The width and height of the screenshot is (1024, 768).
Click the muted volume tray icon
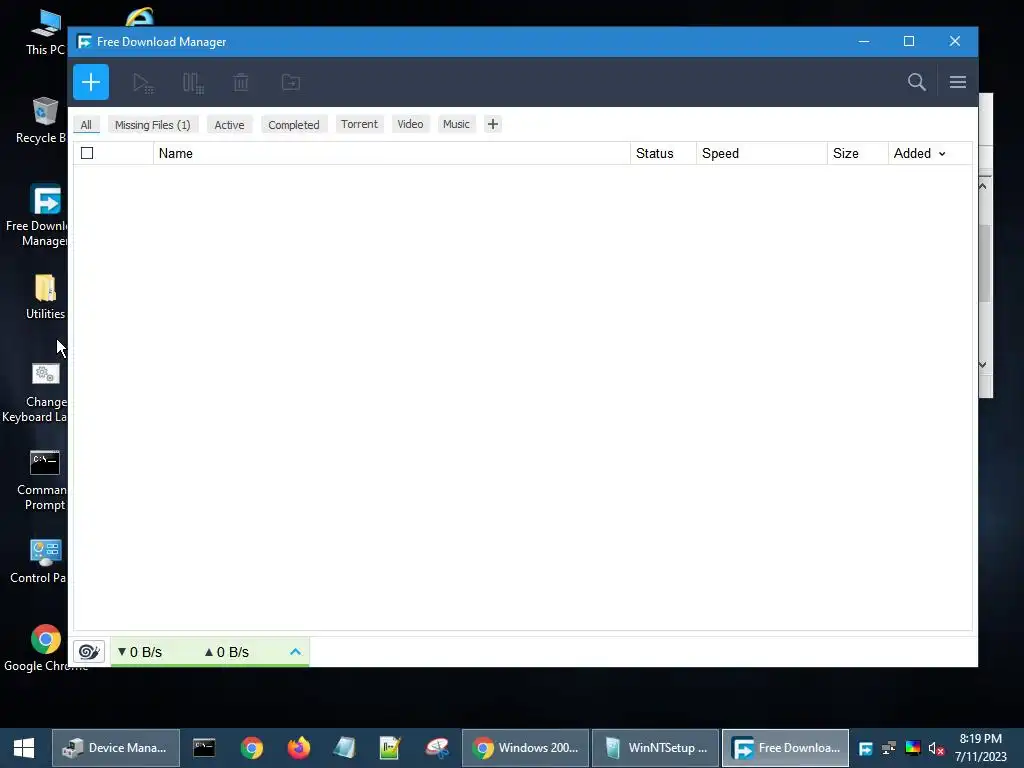click(936, 748)
